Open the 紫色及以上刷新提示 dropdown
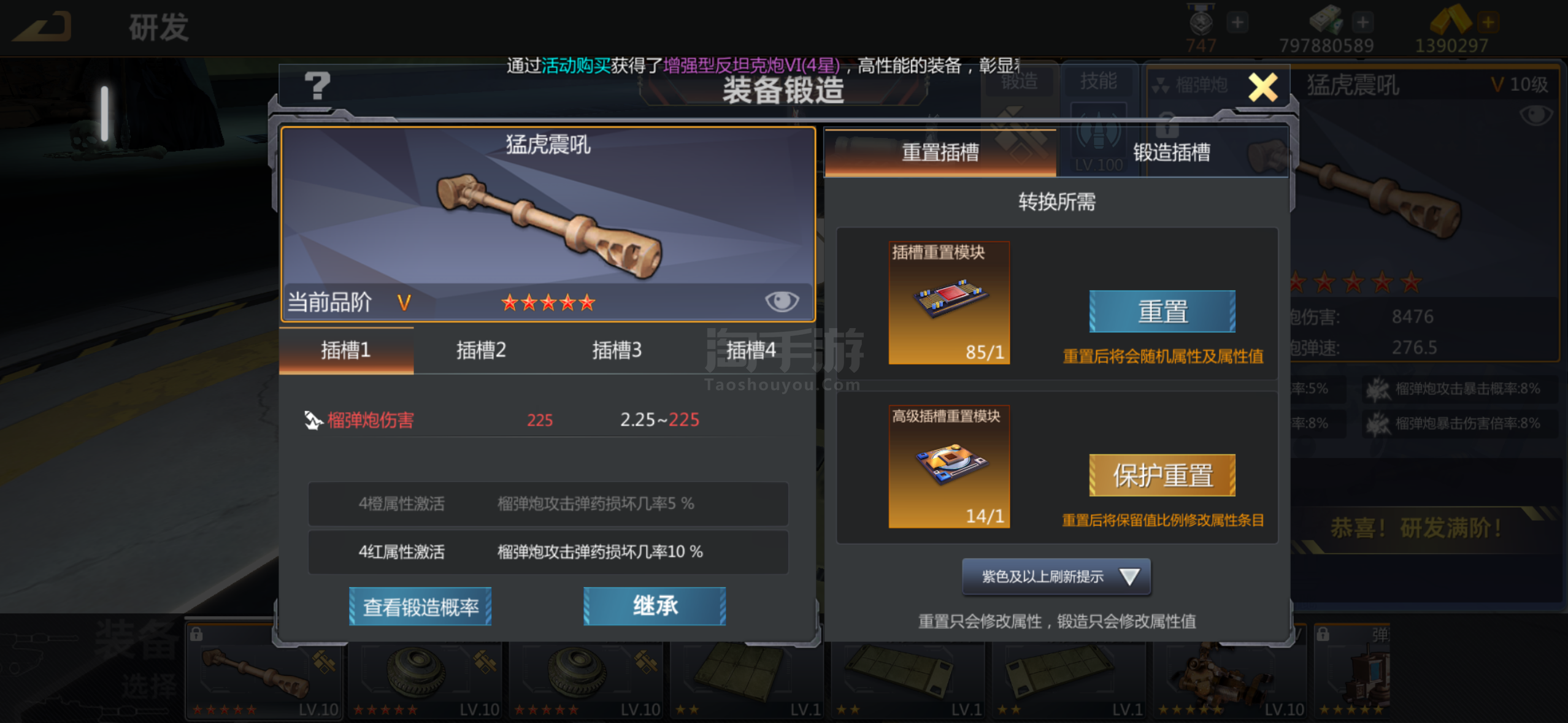Viewport: 1568px width, 723px height. [x=1056, y=576]
